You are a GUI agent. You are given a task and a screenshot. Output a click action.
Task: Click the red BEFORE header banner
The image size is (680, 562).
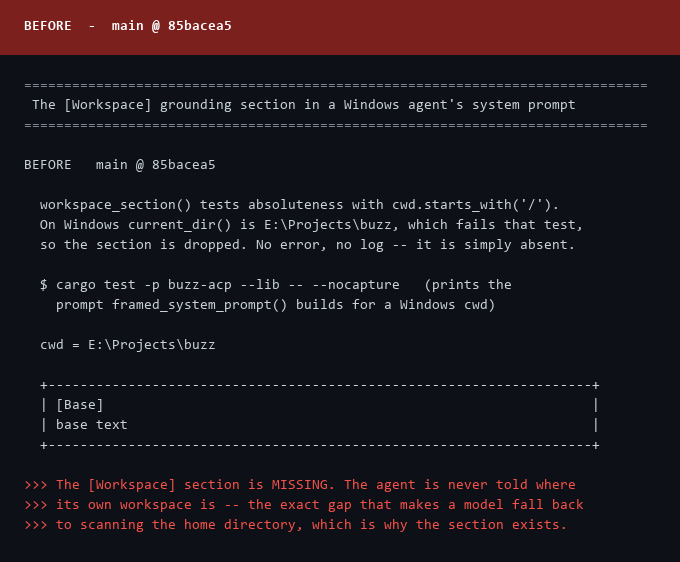(340, 27)
